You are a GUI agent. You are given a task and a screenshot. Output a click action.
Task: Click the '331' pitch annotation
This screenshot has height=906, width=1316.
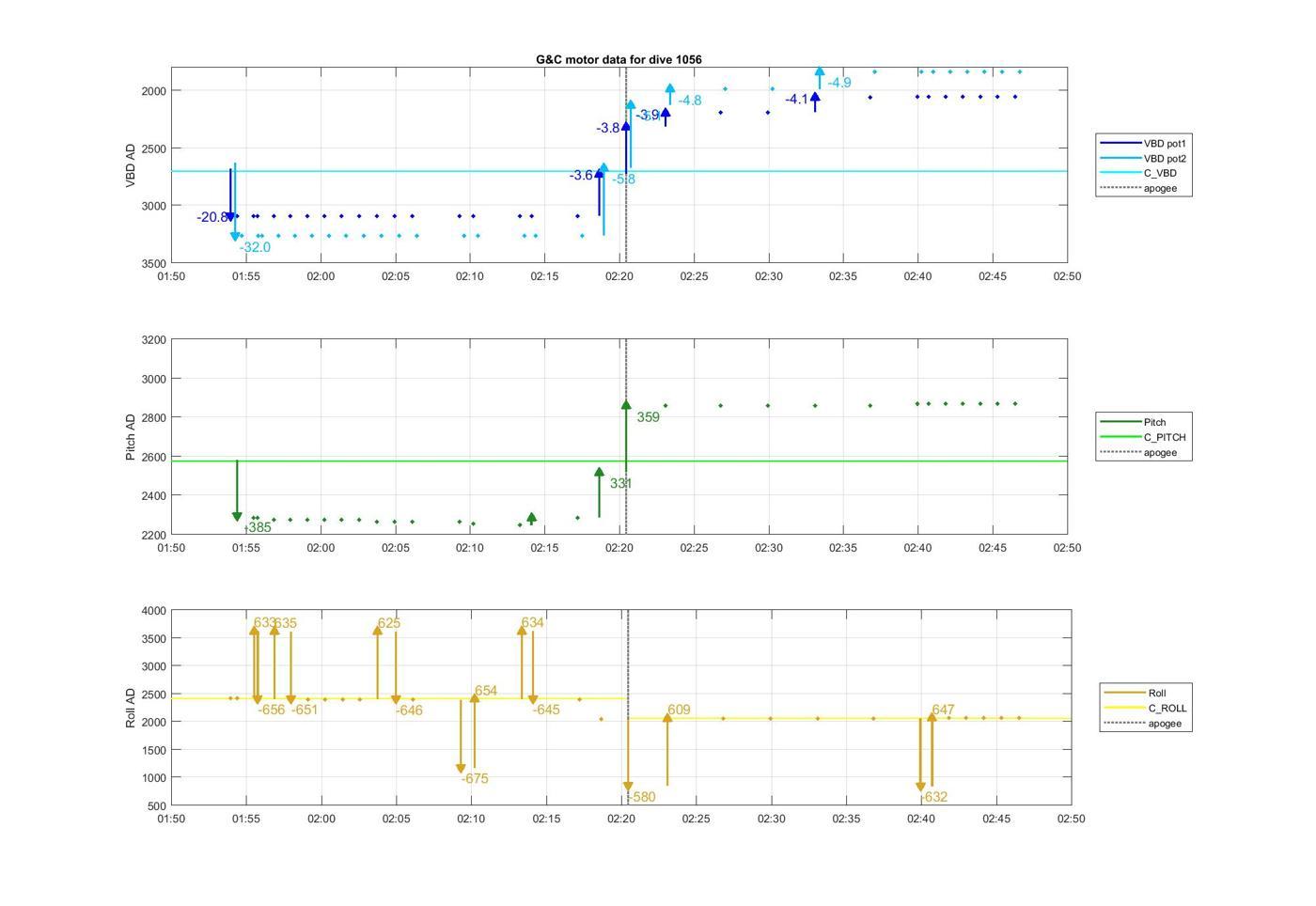(621, 484)
